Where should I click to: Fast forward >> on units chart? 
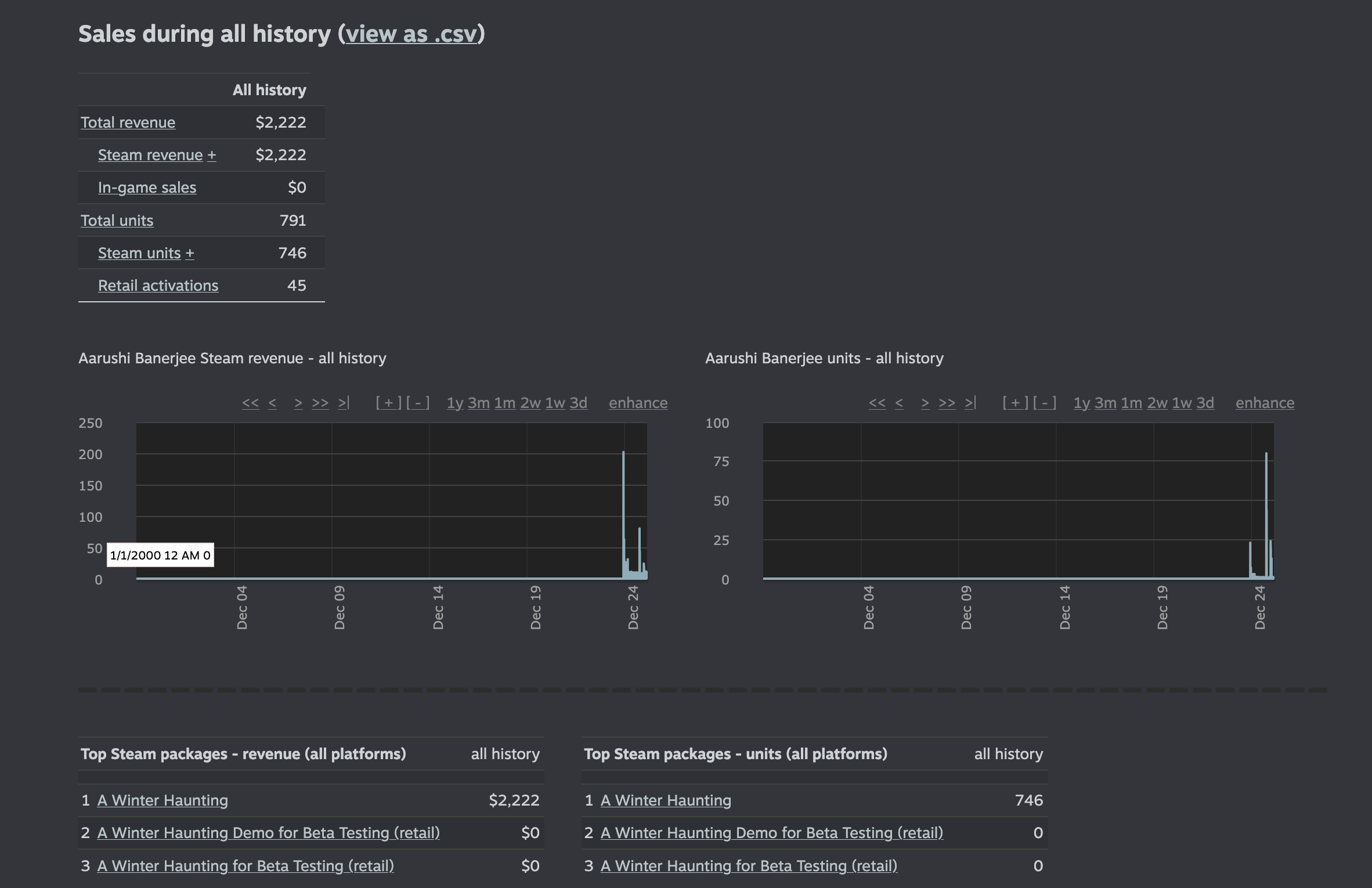pos(947,403)
